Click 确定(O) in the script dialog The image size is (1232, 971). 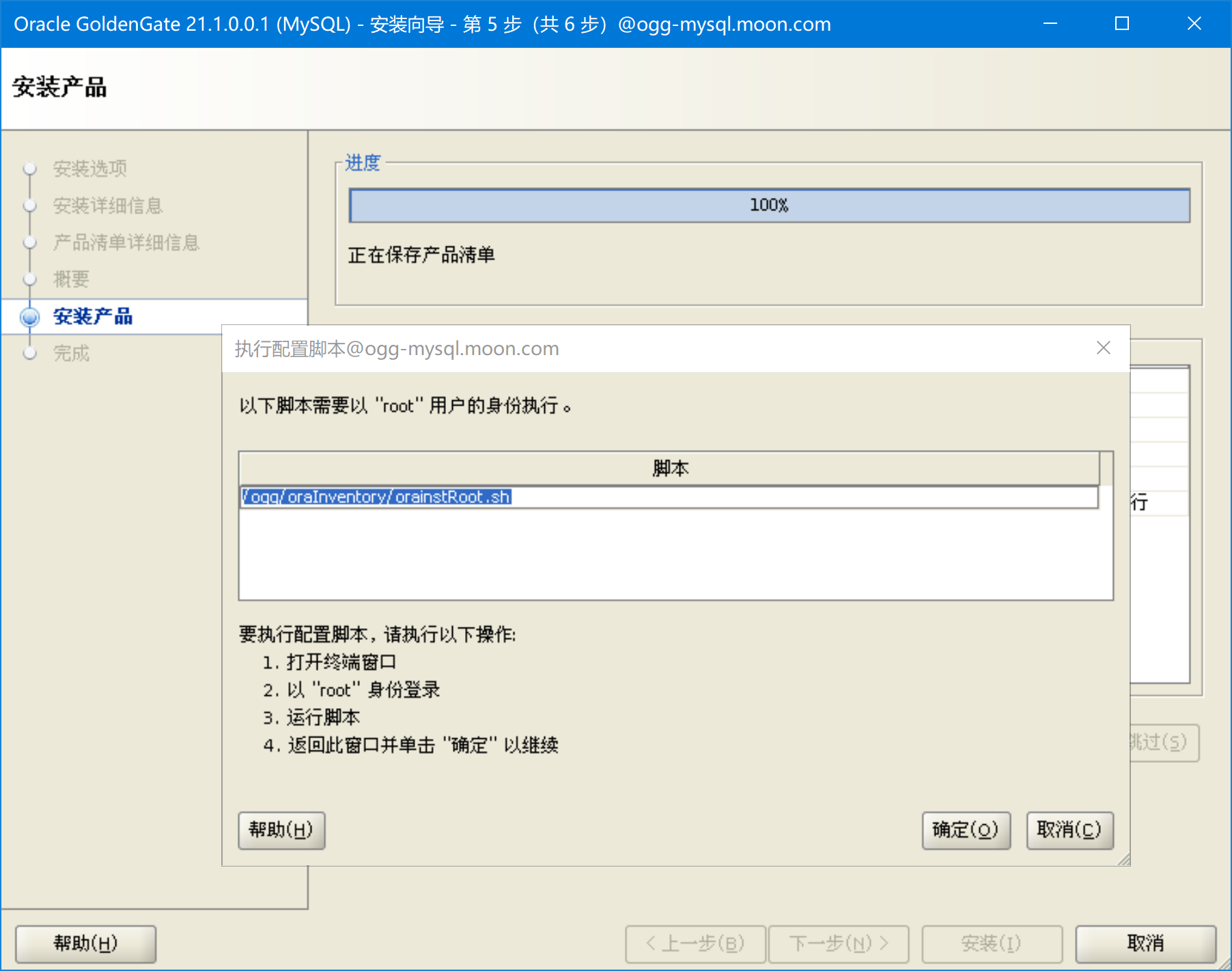pos(966,830)
